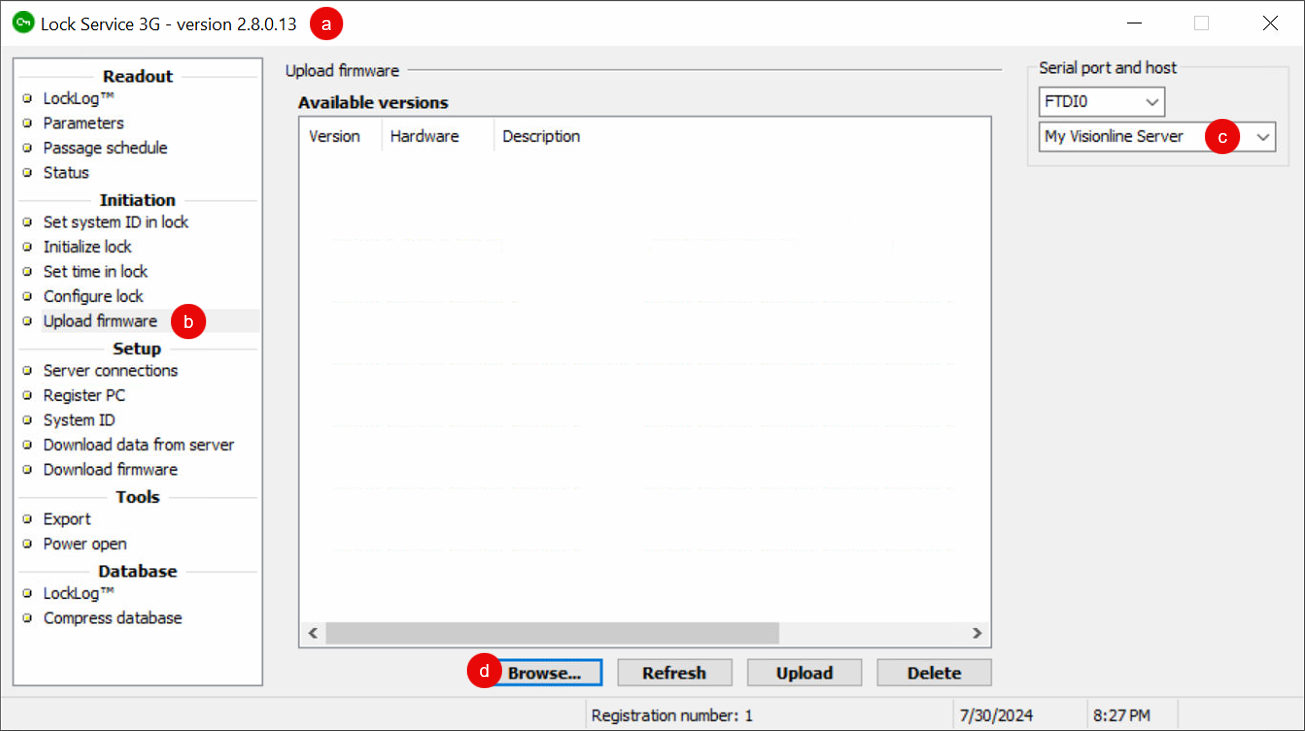Click the bullet icon beside Export

click(28, 520)
